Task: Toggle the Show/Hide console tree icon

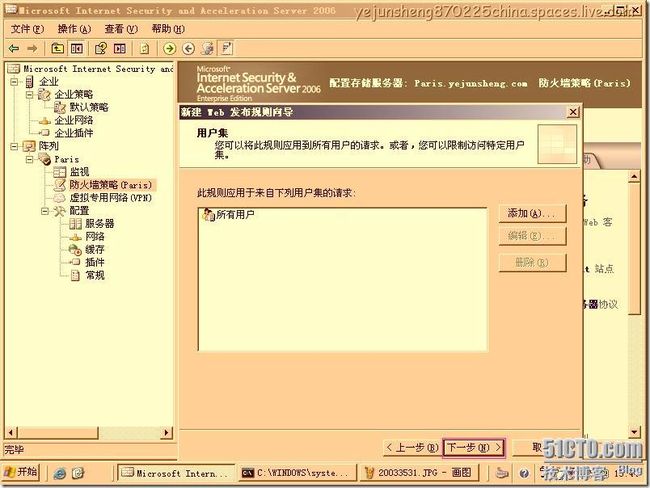Action: tap(77, 49)
